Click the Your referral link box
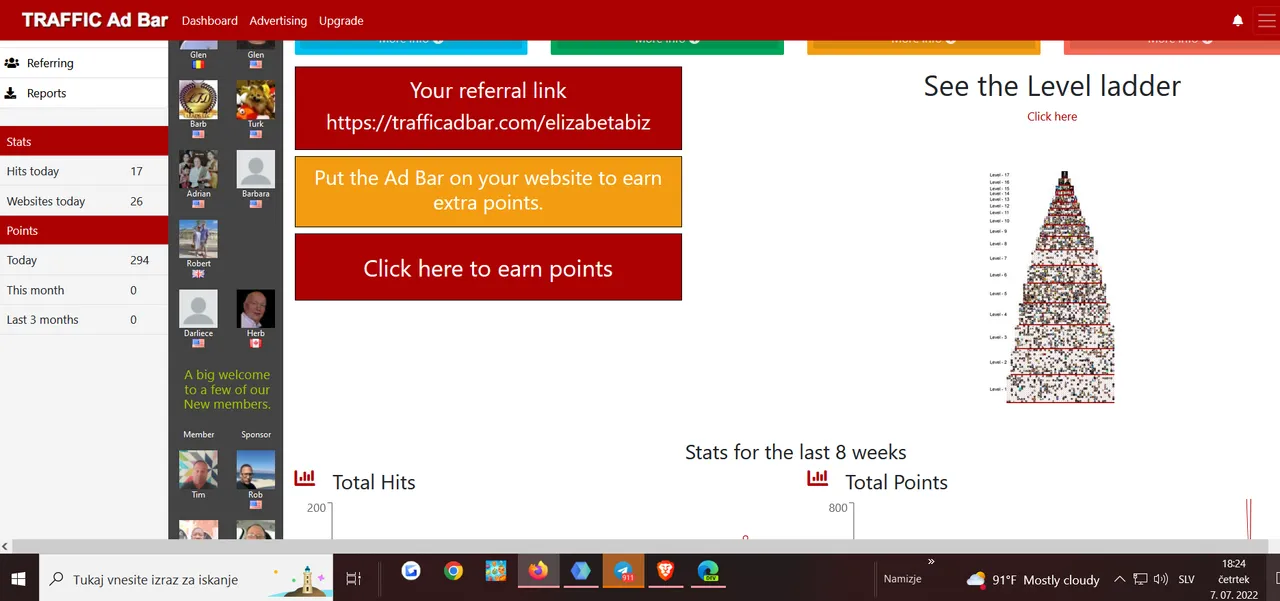This screenshot has width=1280, height=601. click(x=488, y=108)
